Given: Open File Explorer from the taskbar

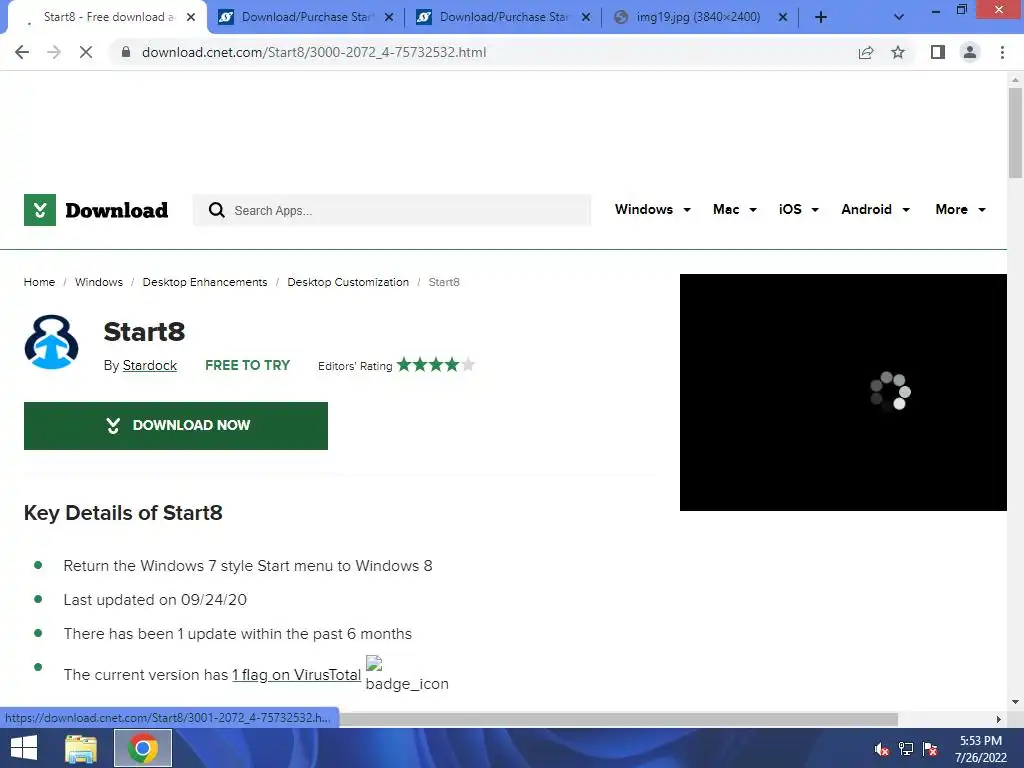Looking at the screenshot, I should pos(81,748).
